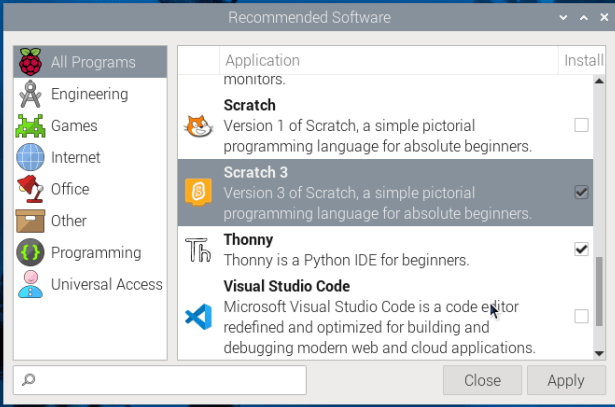Open the Games category
Screen dimensions: 615x407
[x=90, y=126]
